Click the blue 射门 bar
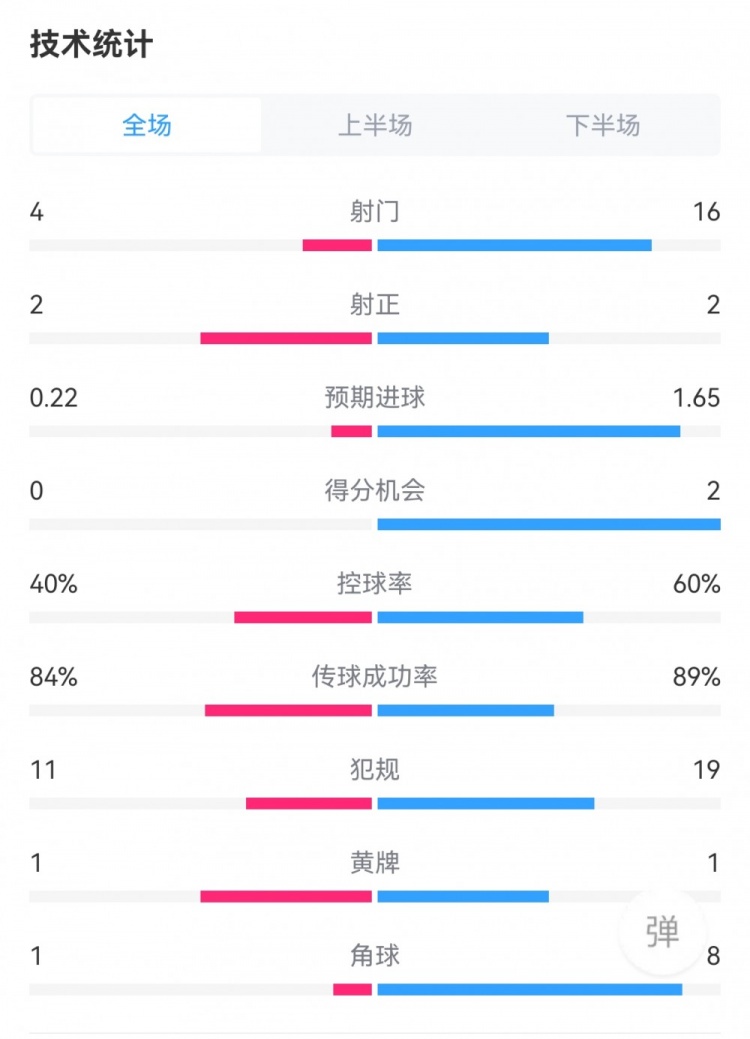Viewport: 750px width, 1039px height. (514, 245)
